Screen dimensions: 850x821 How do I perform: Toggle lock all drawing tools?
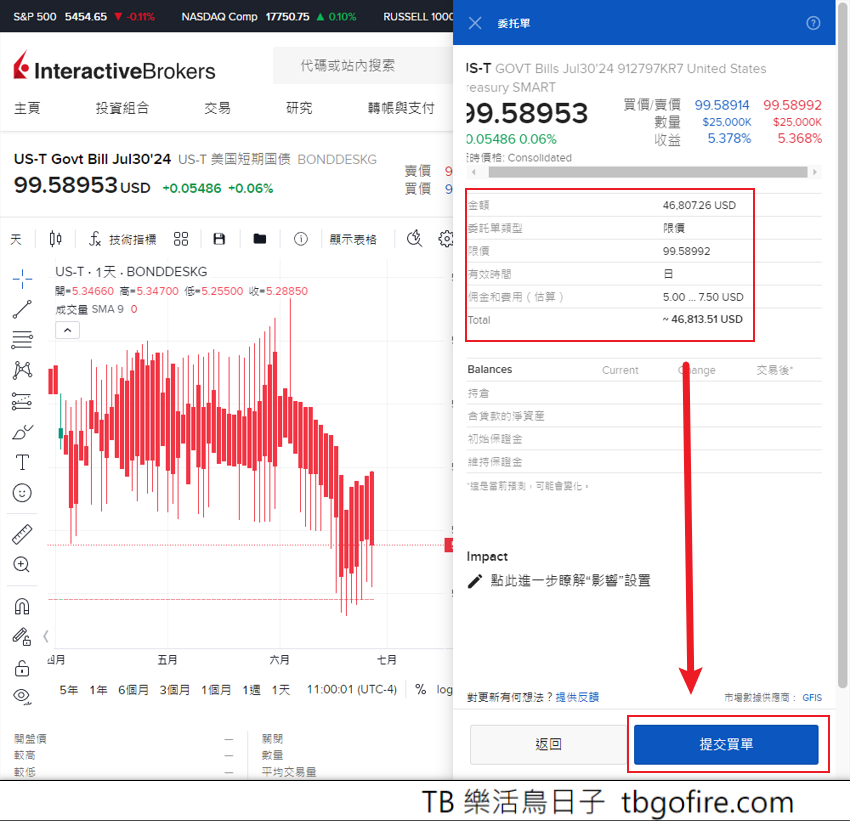click(22, 668)
